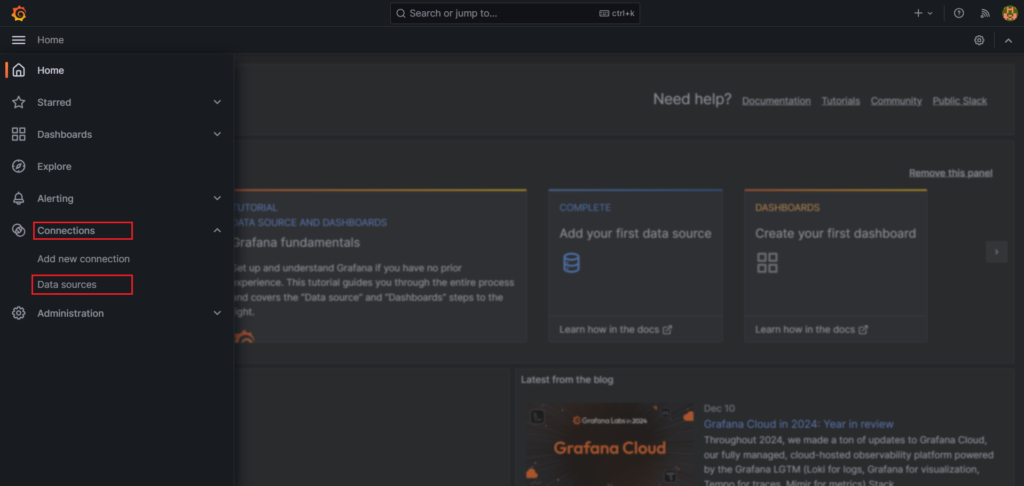Open the user profile avatar
The image size is (1024, 486).
(1010, 13)
